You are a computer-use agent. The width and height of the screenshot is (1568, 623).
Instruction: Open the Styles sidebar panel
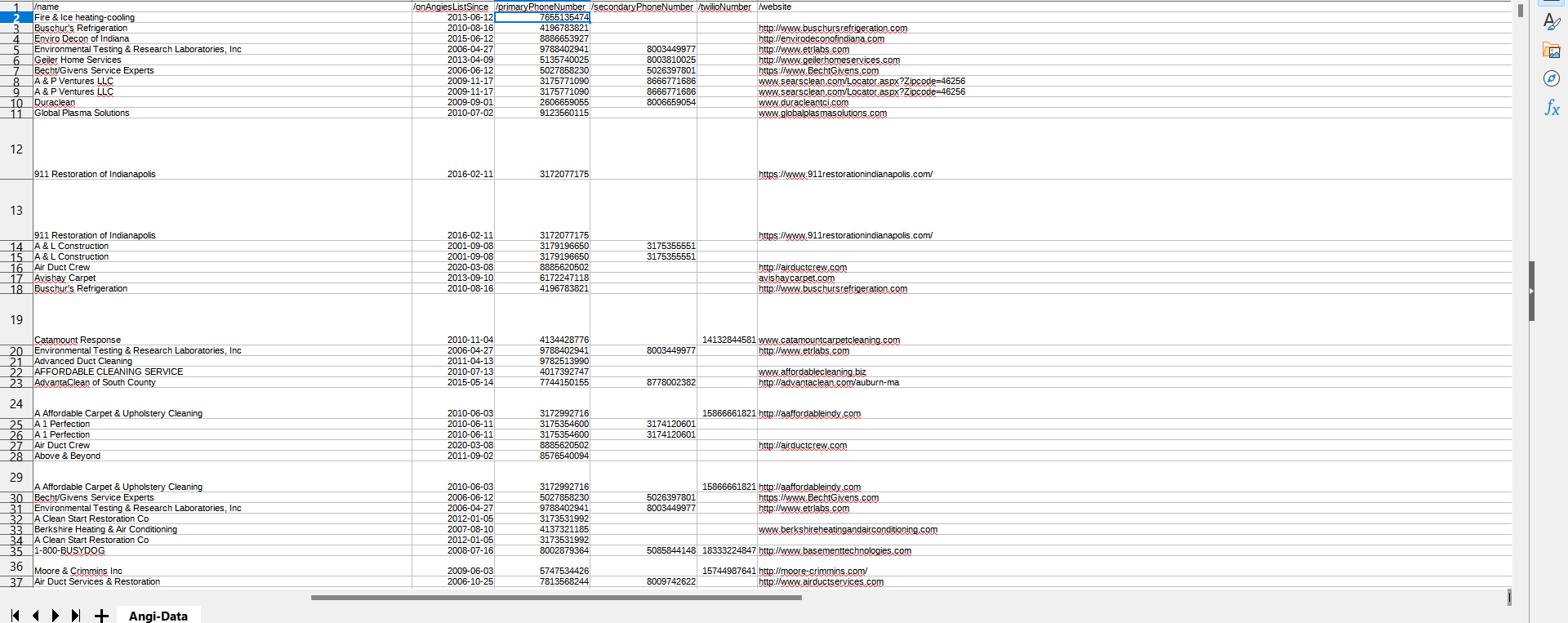coord(1552,22)
